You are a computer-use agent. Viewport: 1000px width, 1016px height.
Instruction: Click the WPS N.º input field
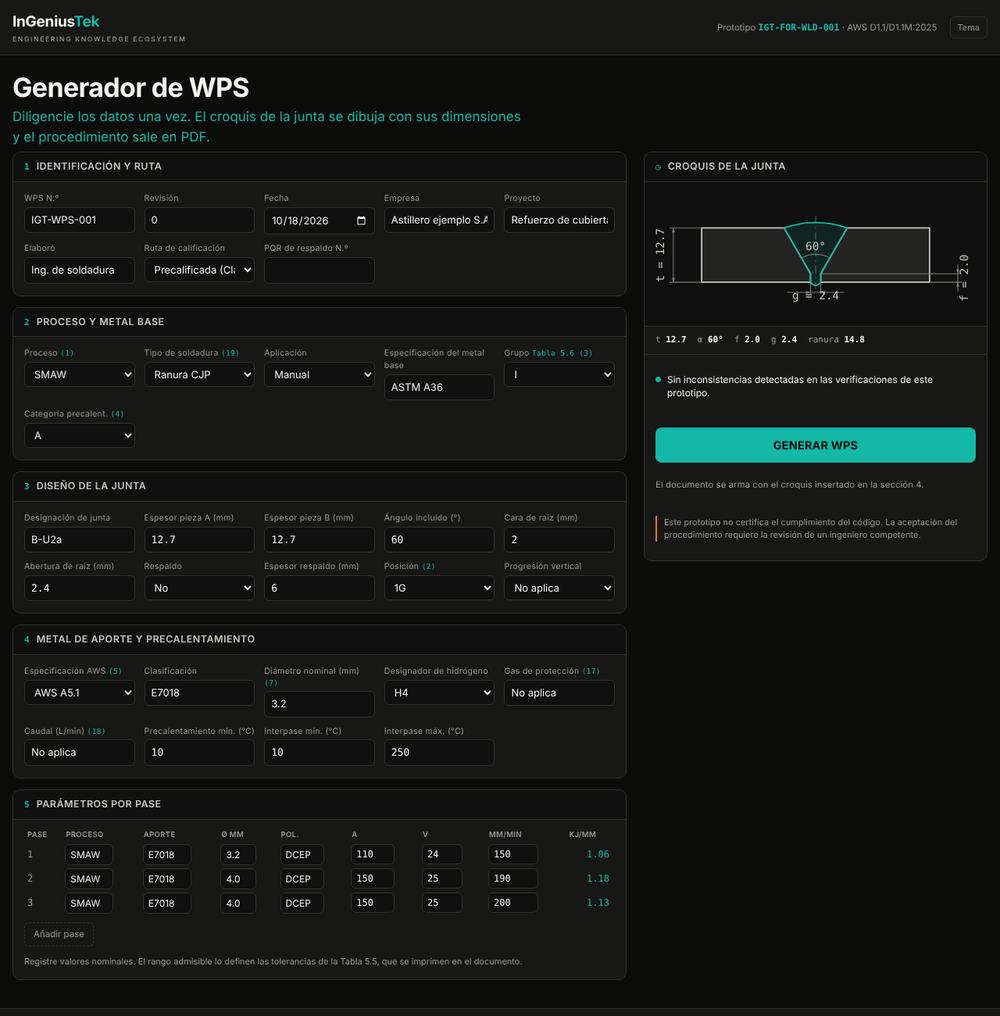pos(79,220)
